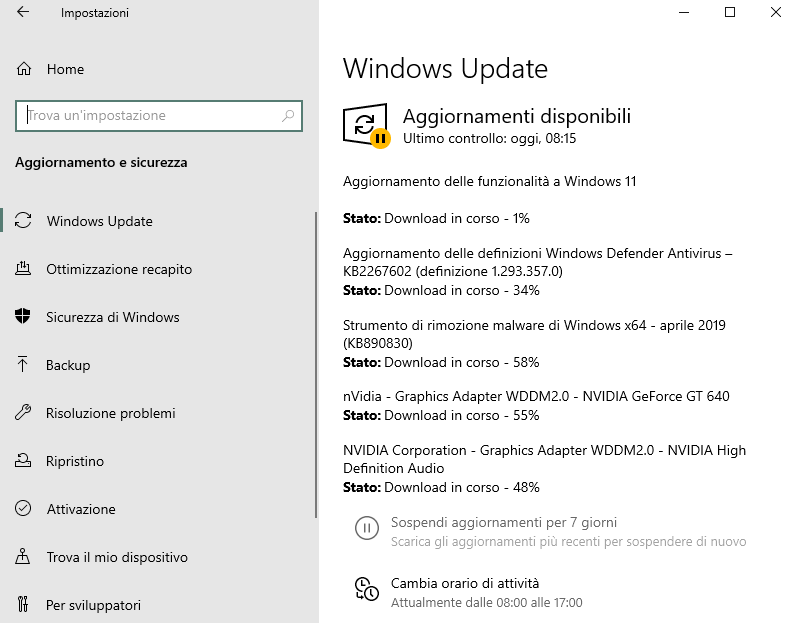The width and height of the screenshot is (795, 623).
Task: Click the large Windows Update status icon
Action: pos(365,125)
